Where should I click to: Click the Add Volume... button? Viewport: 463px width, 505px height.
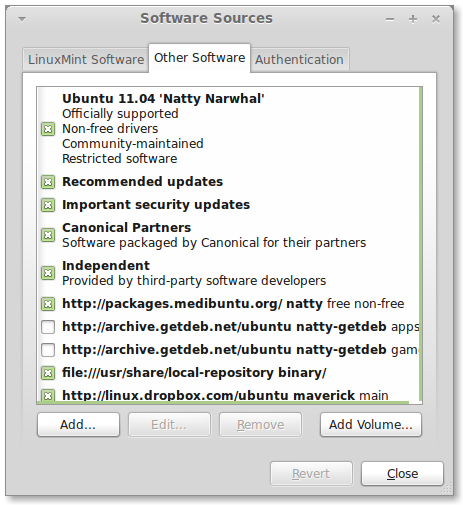tap(371, 425)
